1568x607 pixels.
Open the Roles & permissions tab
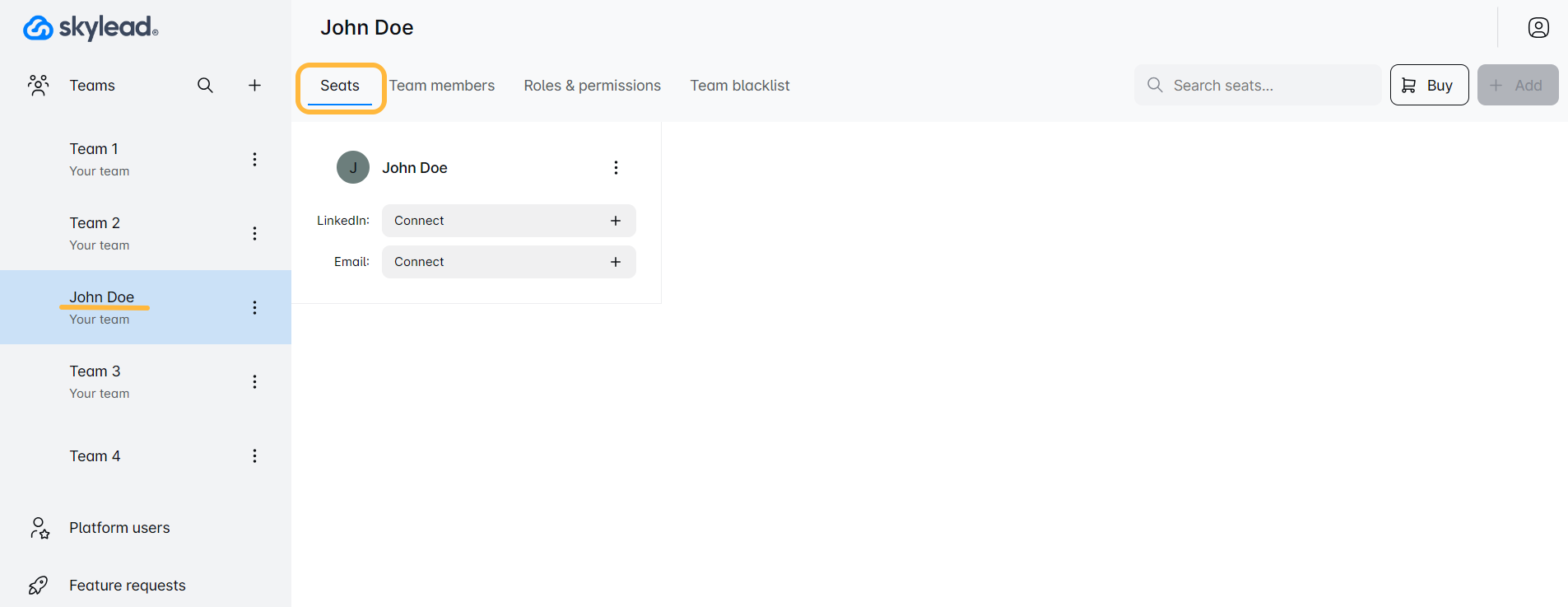pyautogui.click(x=592, y=86)
